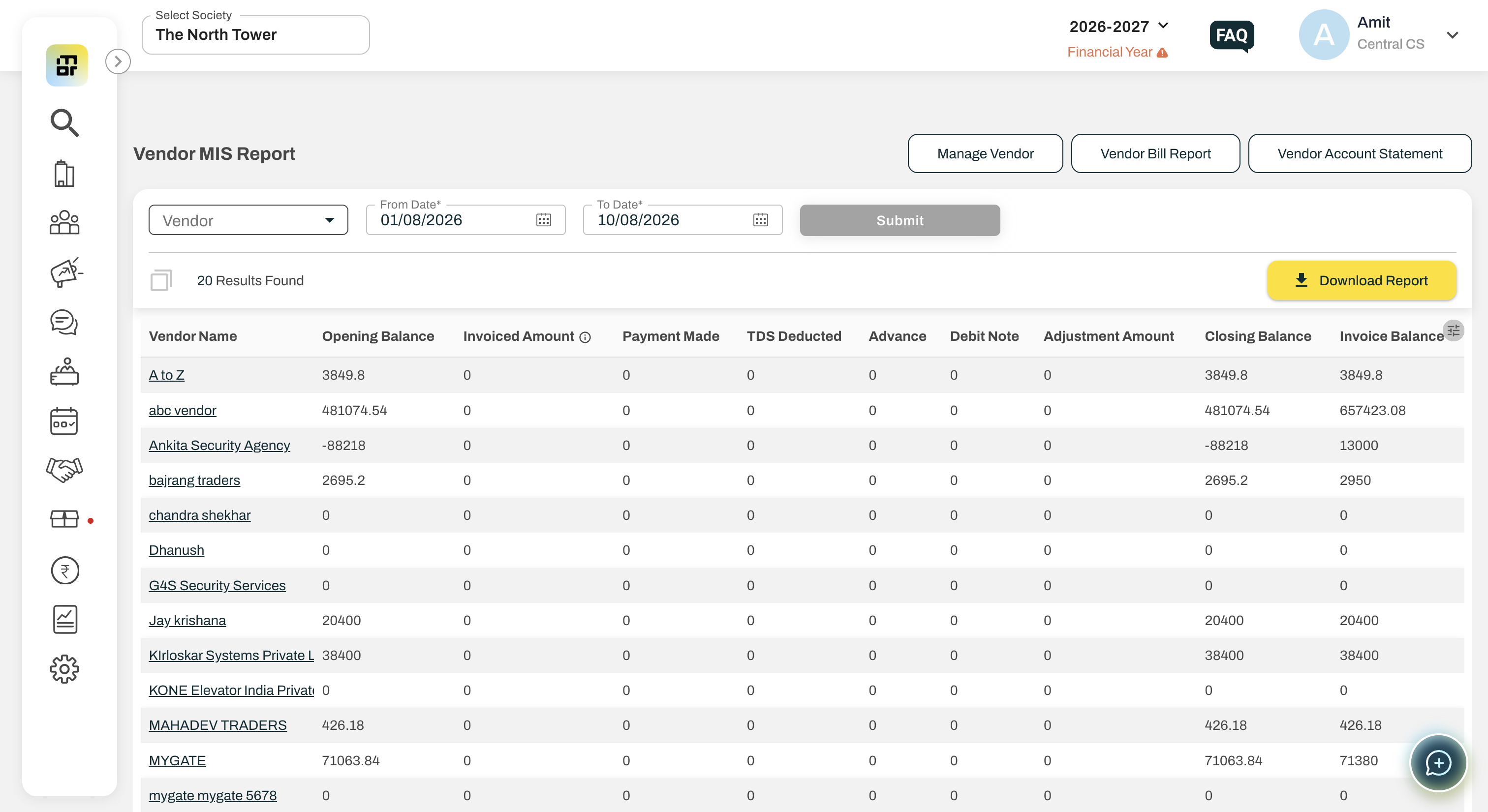Open the A to Z vendor link
Image resolution: width=1488 pixels, height=812 pixels.
pos(166,375)
